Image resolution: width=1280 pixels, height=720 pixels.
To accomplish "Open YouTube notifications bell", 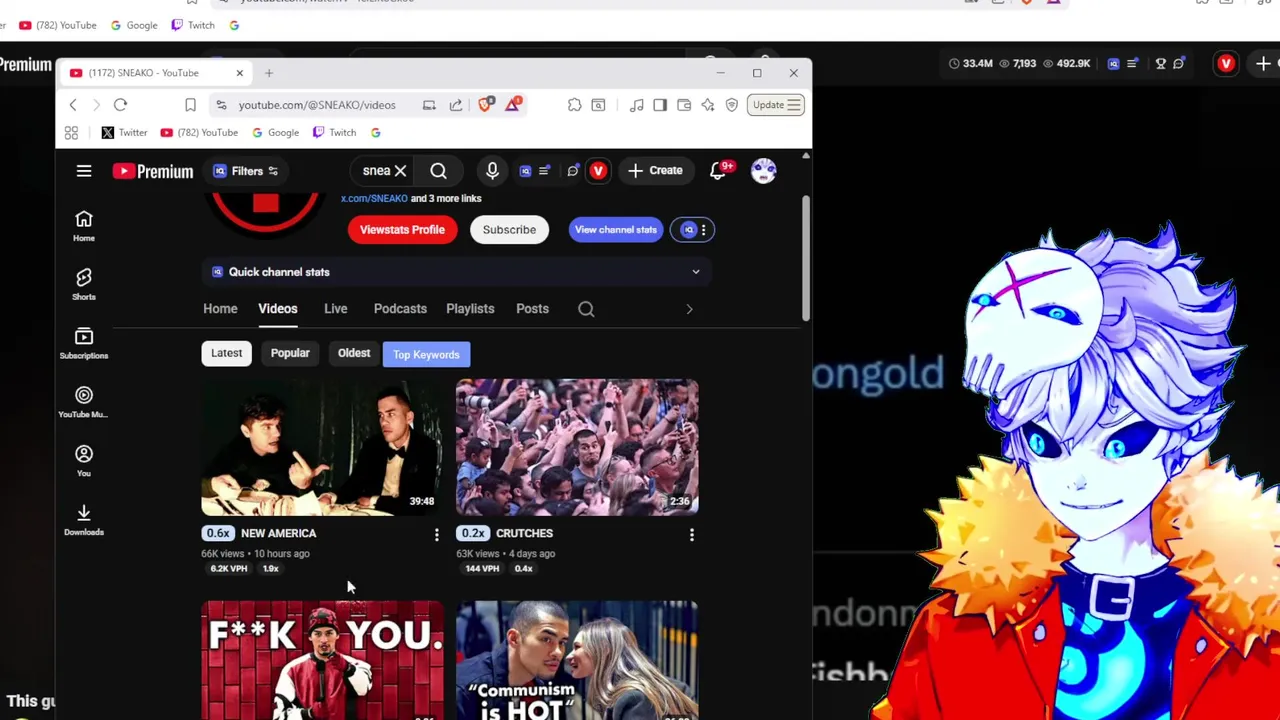I will point(718,171).
